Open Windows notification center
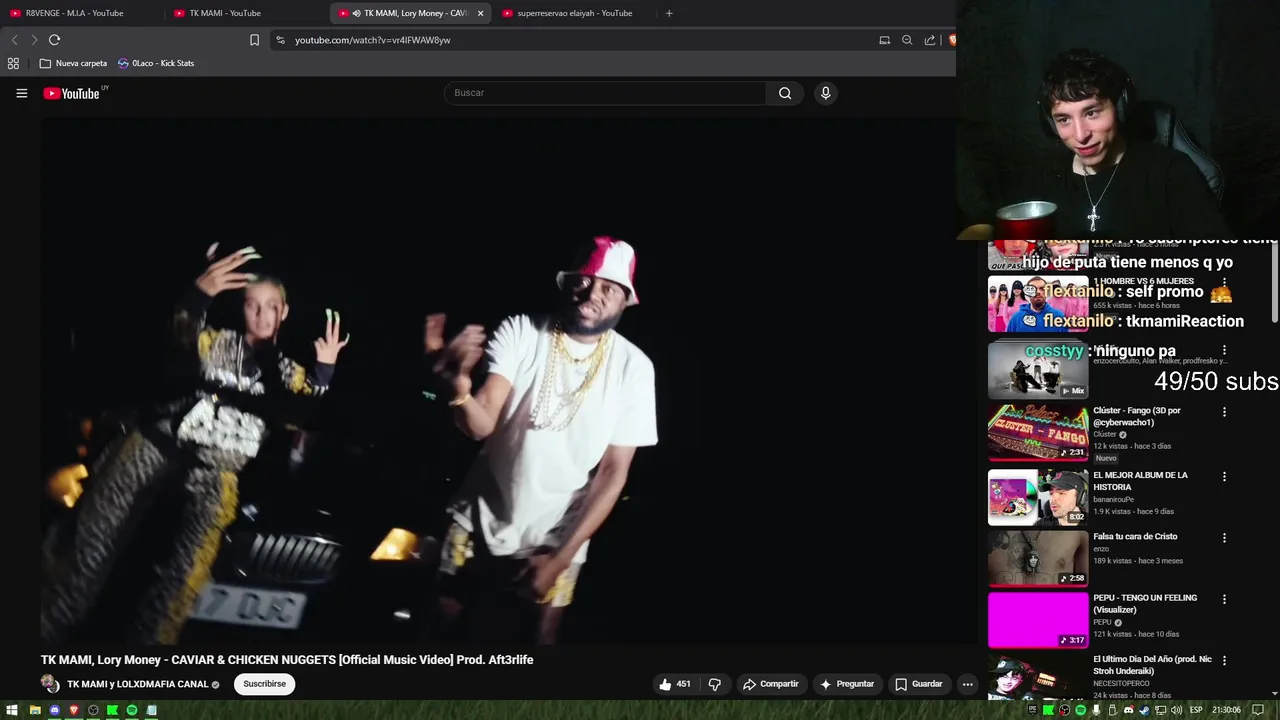The height and width of the screenshot is (720, 1280). (1258, 710)
